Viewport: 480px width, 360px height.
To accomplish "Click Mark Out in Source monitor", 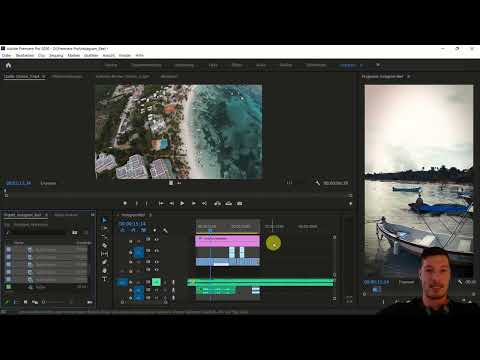I will pyautogui.click(x=146, y=203).
